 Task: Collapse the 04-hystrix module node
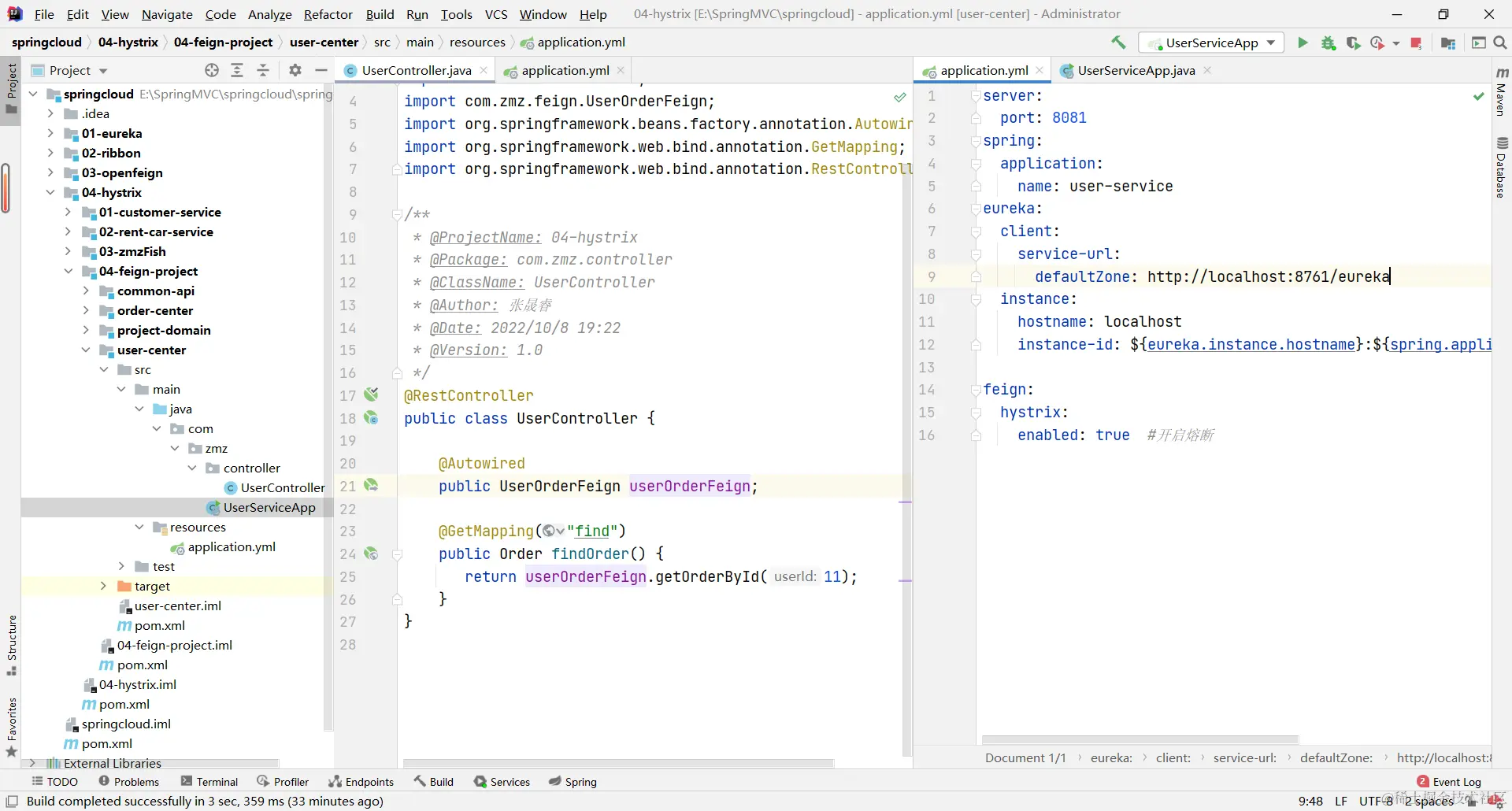[50, 192]
